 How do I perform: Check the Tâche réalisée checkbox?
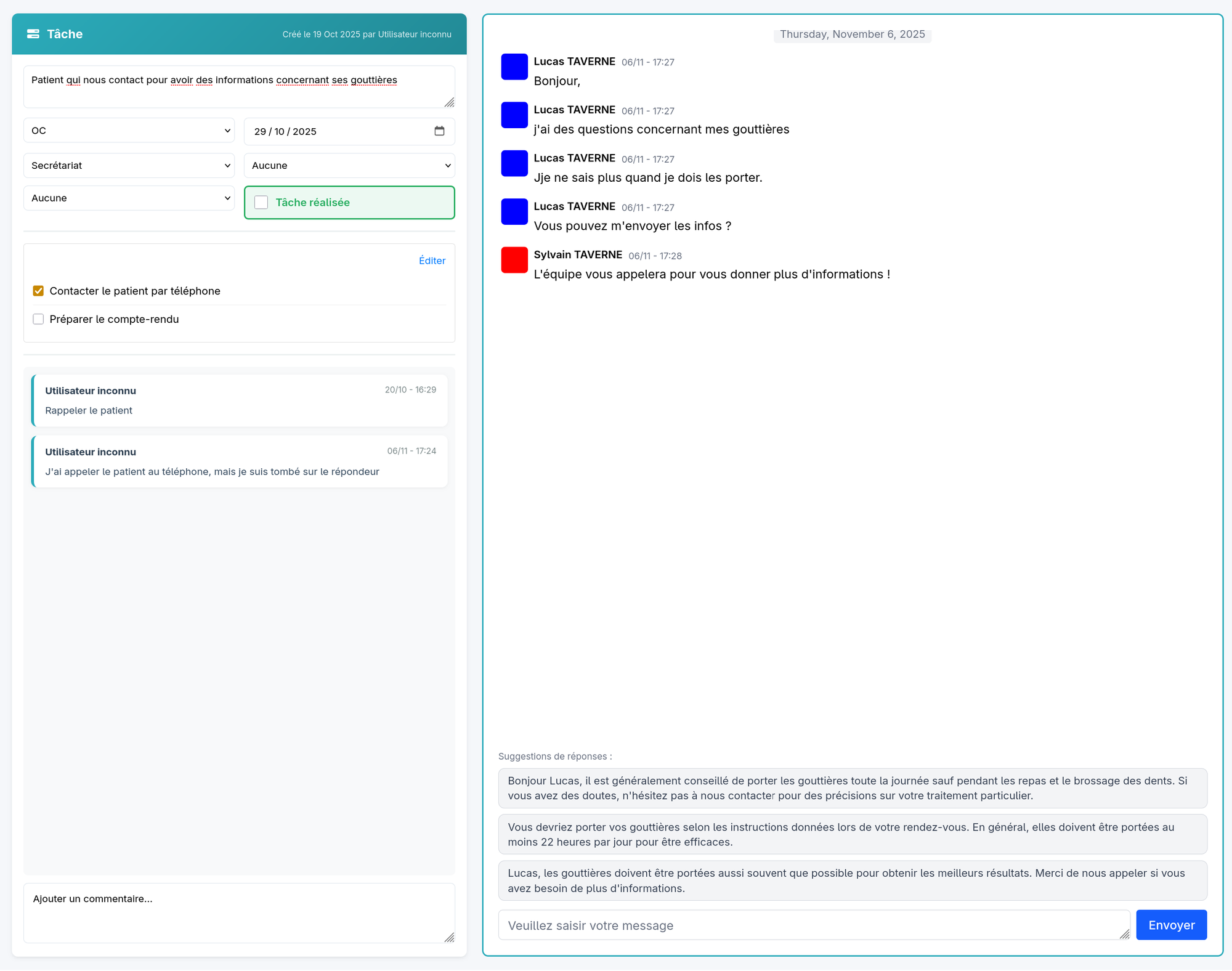coord(261,203)
